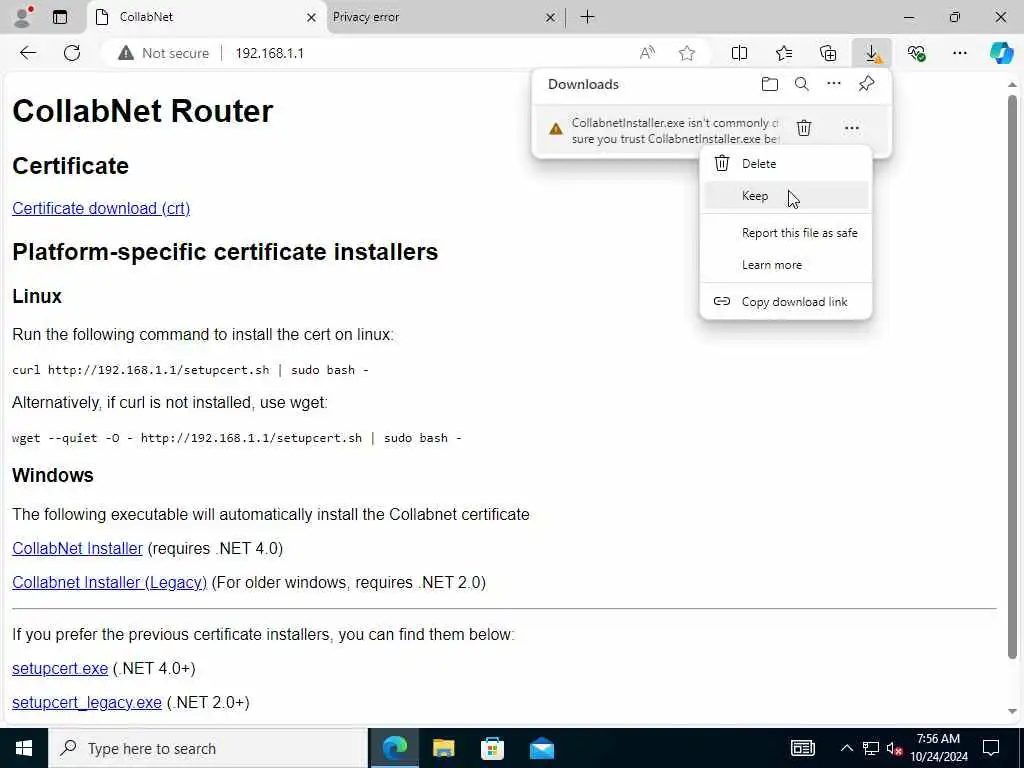Open the Edge Settings and more menu
The height and width of the screenshot is (768, 1024).
[x=959, y=53]
